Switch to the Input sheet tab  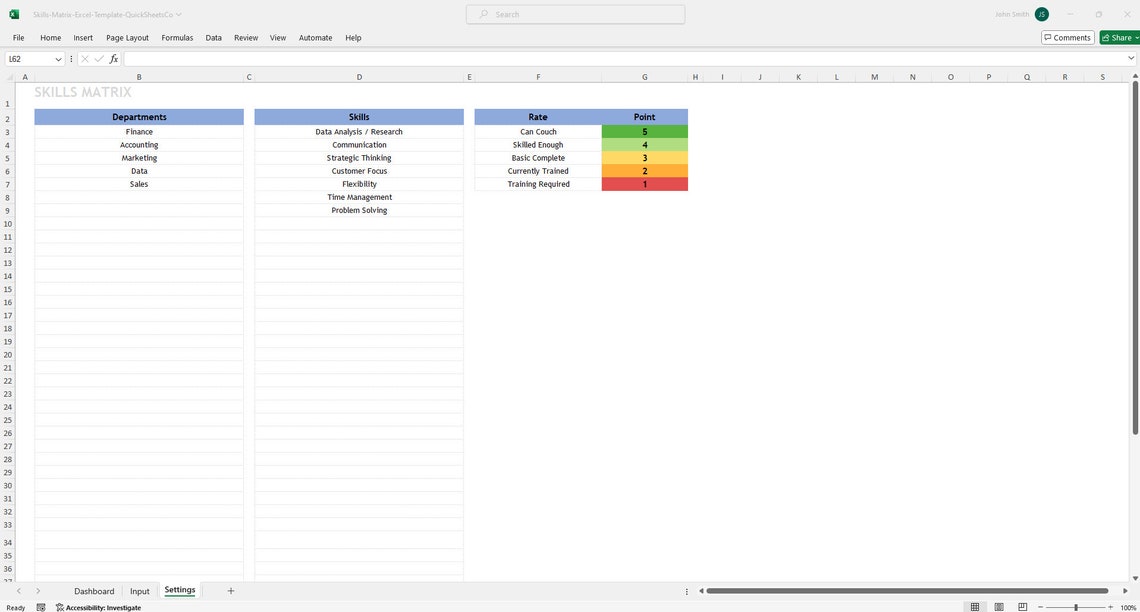point(140,591)
